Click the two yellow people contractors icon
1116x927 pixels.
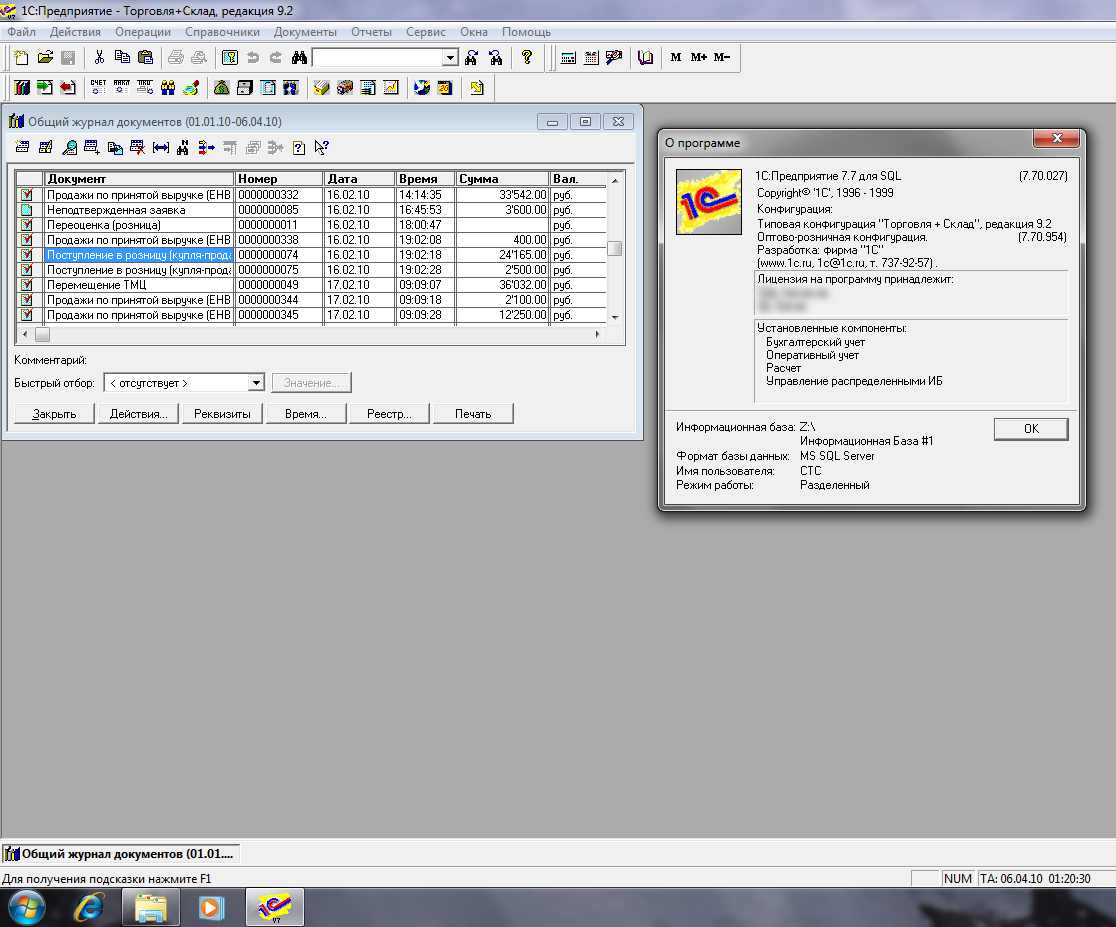click(x=168, y=88)
